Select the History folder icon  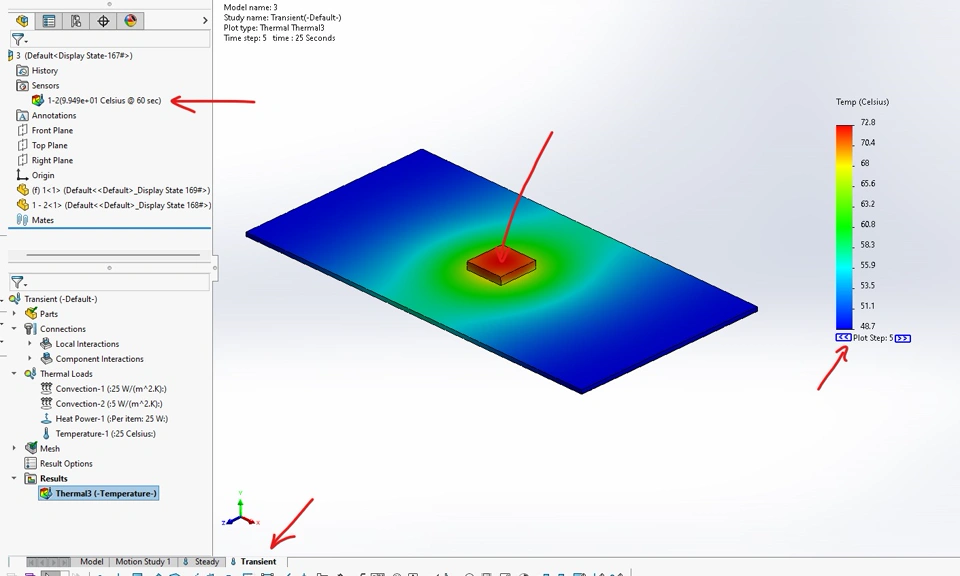(x=23, y=70)
